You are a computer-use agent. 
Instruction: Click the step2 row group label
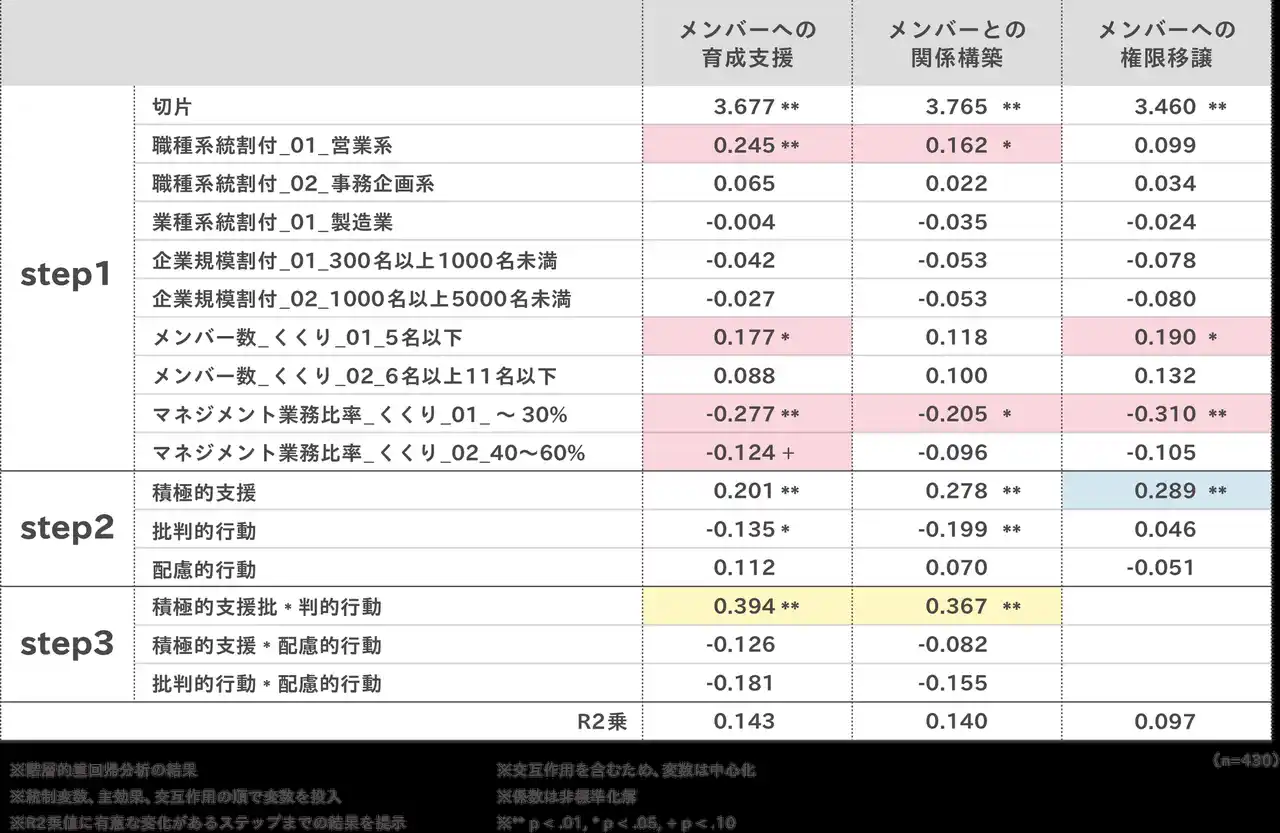click(x=67, y=528)
